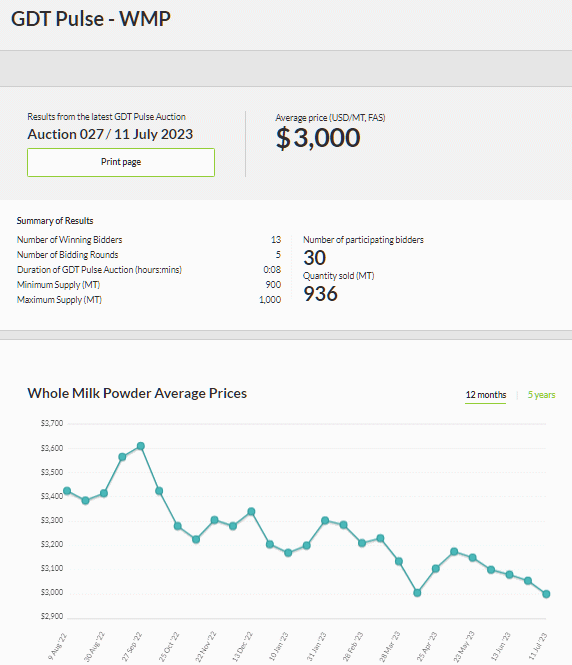Switch chart to 5 years view
Image resolution: width=572 pixels, height=665 pixels.
541,395
